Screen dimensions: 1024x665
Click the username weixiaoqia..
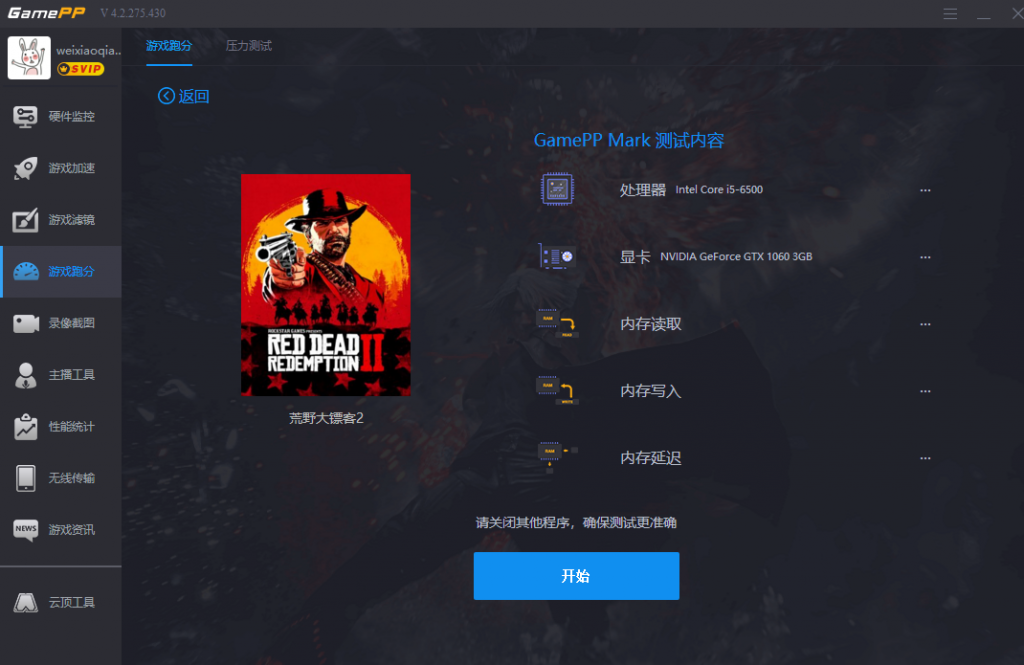coord(88,50)
